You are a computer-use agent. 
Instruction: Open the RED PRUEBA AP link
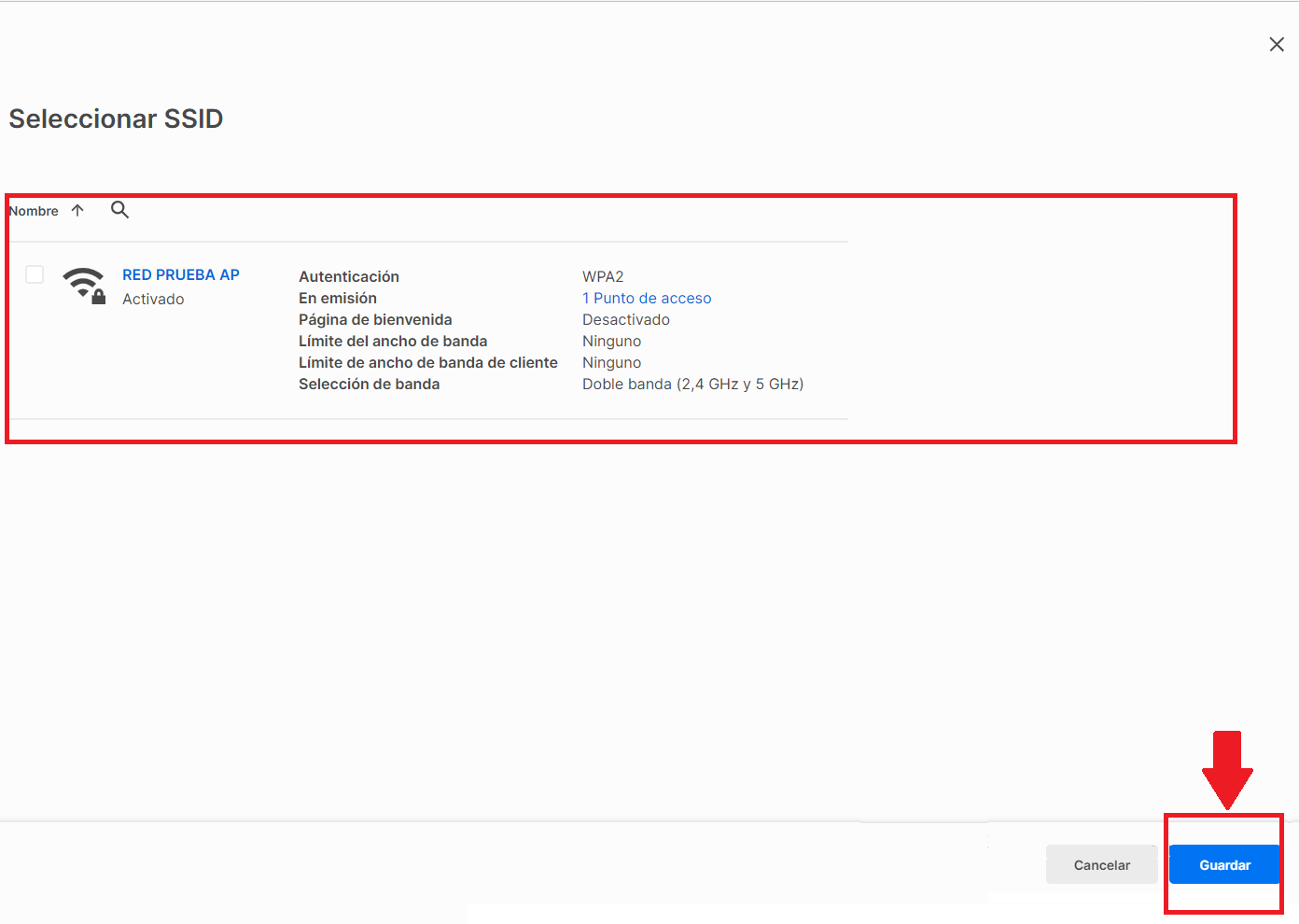click(x=181, y=274)
